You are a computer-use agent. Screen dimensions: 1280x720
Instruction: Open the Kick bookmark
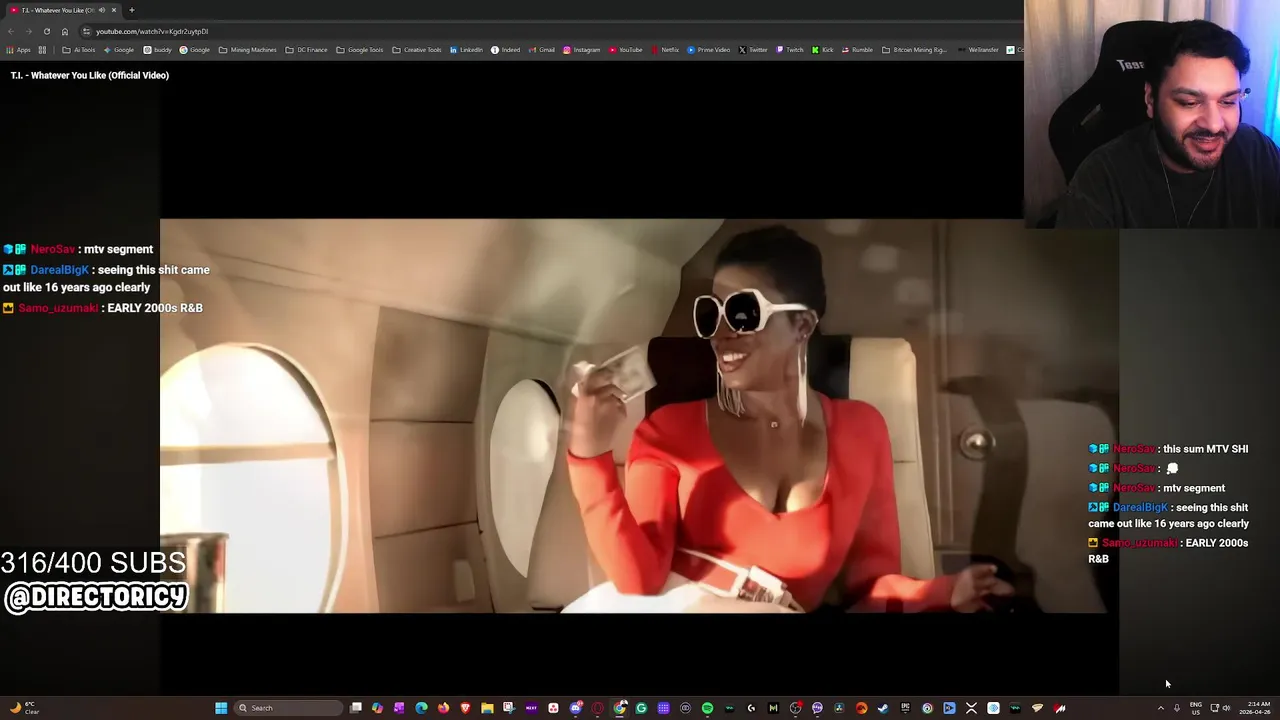click(822, 50)
